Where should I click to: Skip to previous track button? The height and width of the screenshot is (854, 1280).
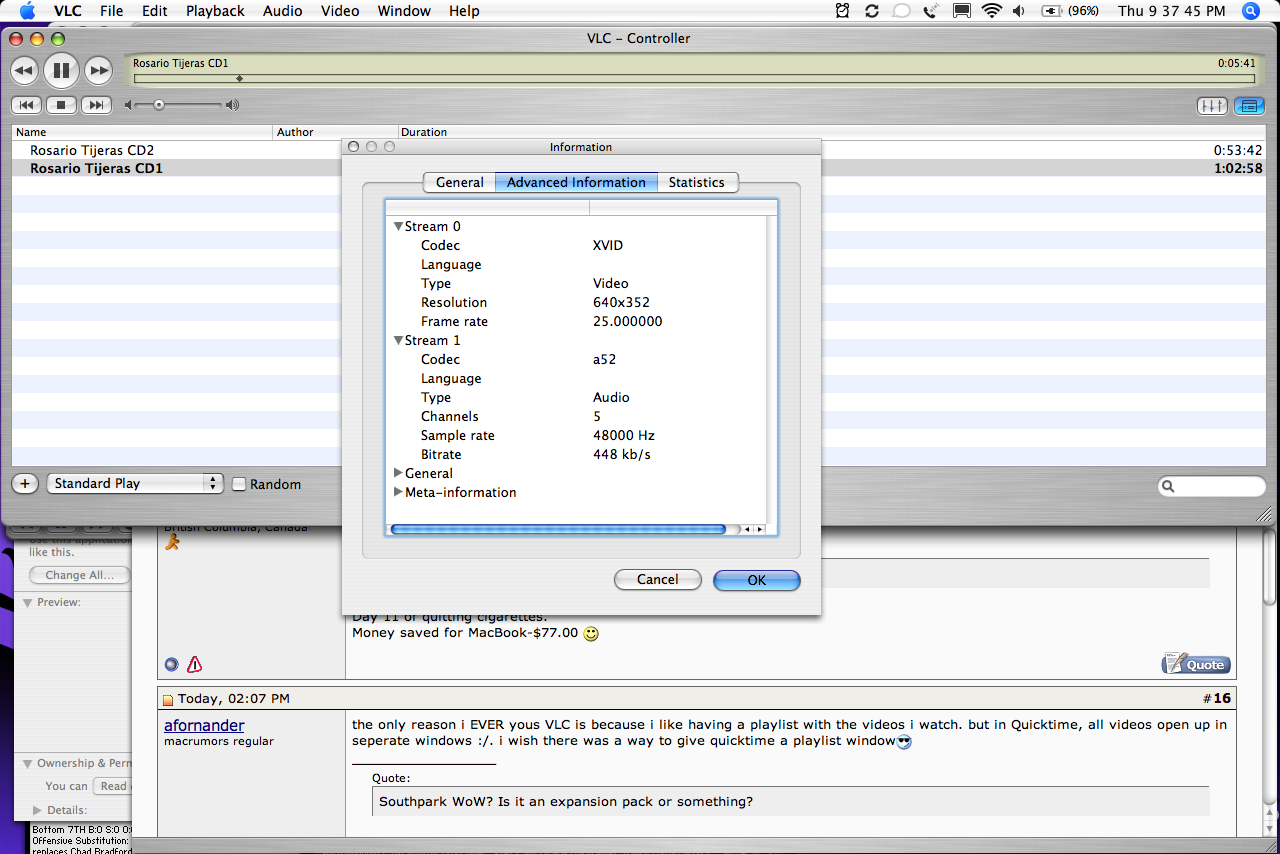click(26, 105)
